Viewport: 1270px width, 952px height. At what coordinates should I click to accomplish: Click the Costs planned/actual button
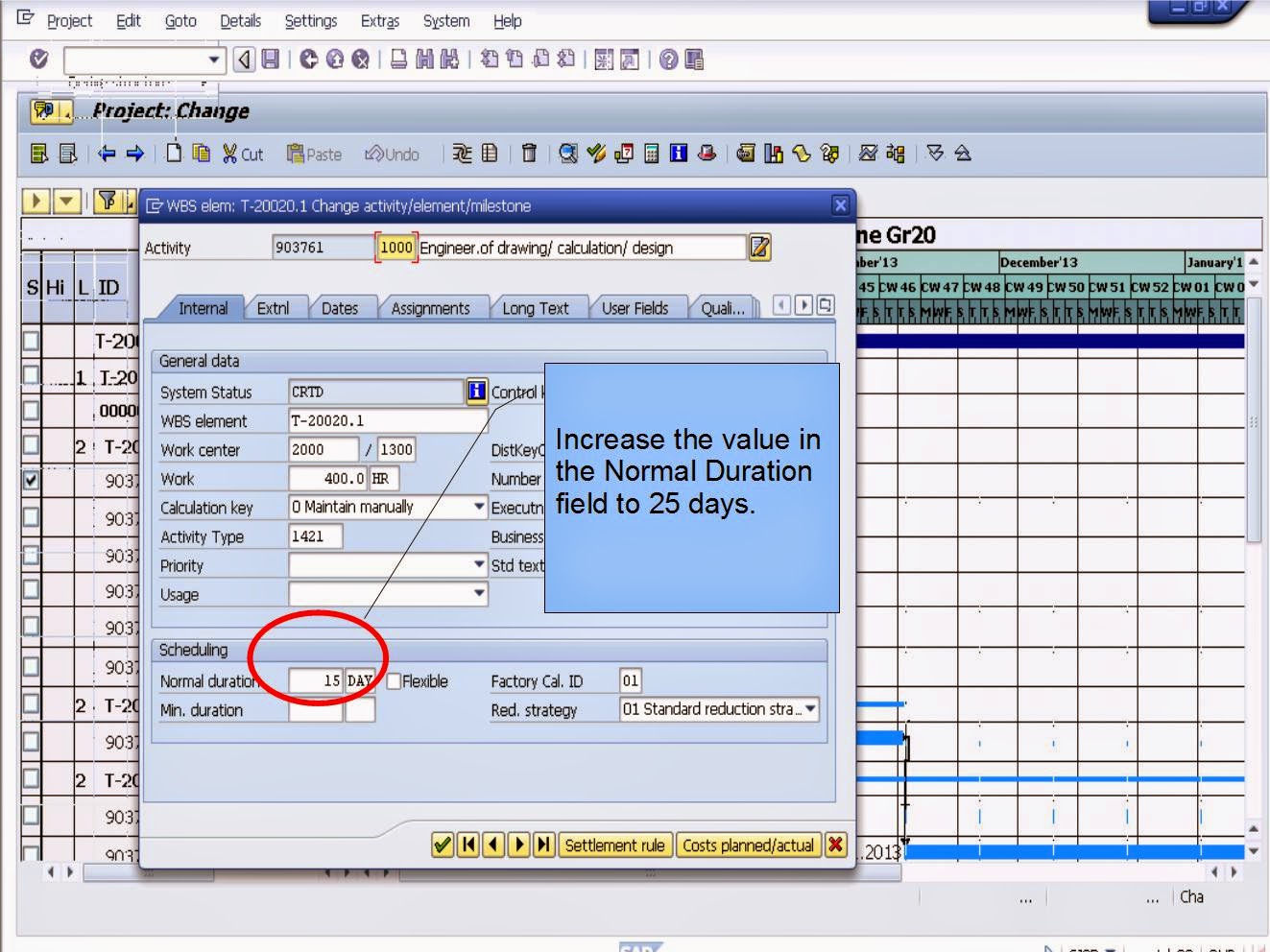coord(750,845)
